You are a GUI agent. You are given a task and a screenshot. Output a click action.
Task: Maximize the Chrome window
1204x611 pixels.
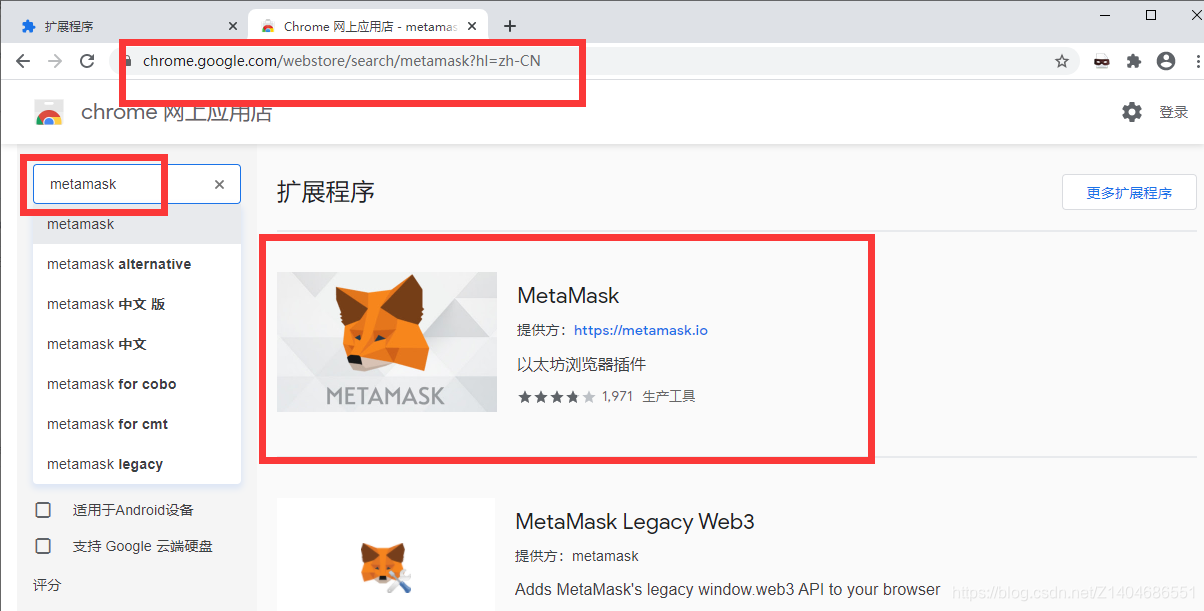pyautogui.click(x=1151, y=15)
